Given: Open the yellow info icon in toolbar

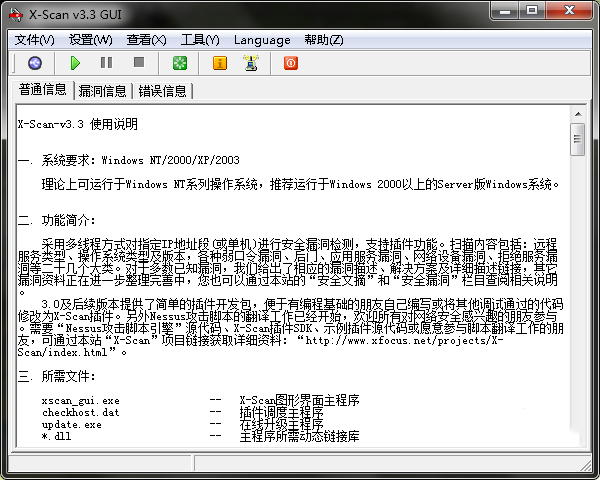Looking at the screenshot, I should click(x=220, y=63).
